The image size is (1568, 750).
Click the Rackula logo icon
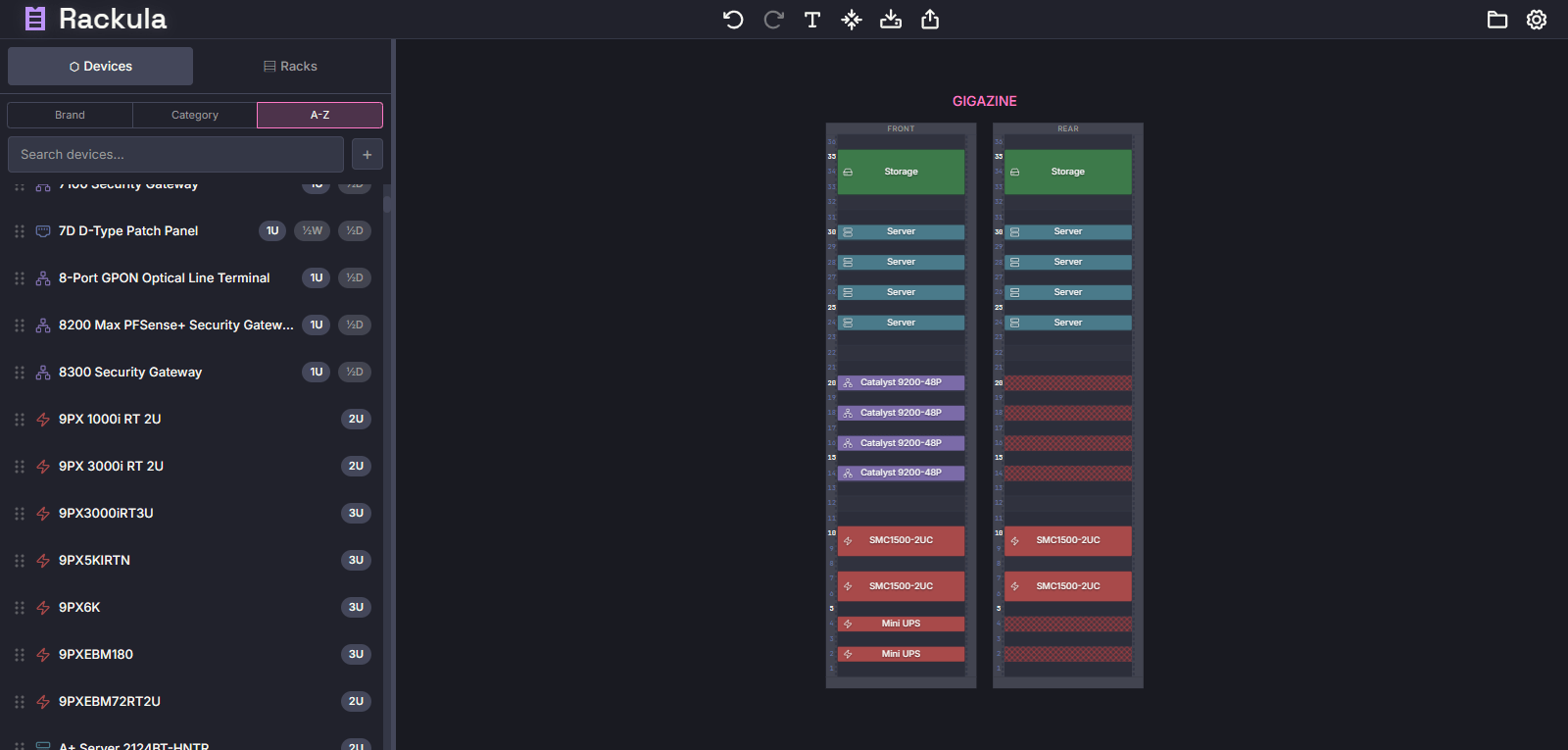coord(35,19)
